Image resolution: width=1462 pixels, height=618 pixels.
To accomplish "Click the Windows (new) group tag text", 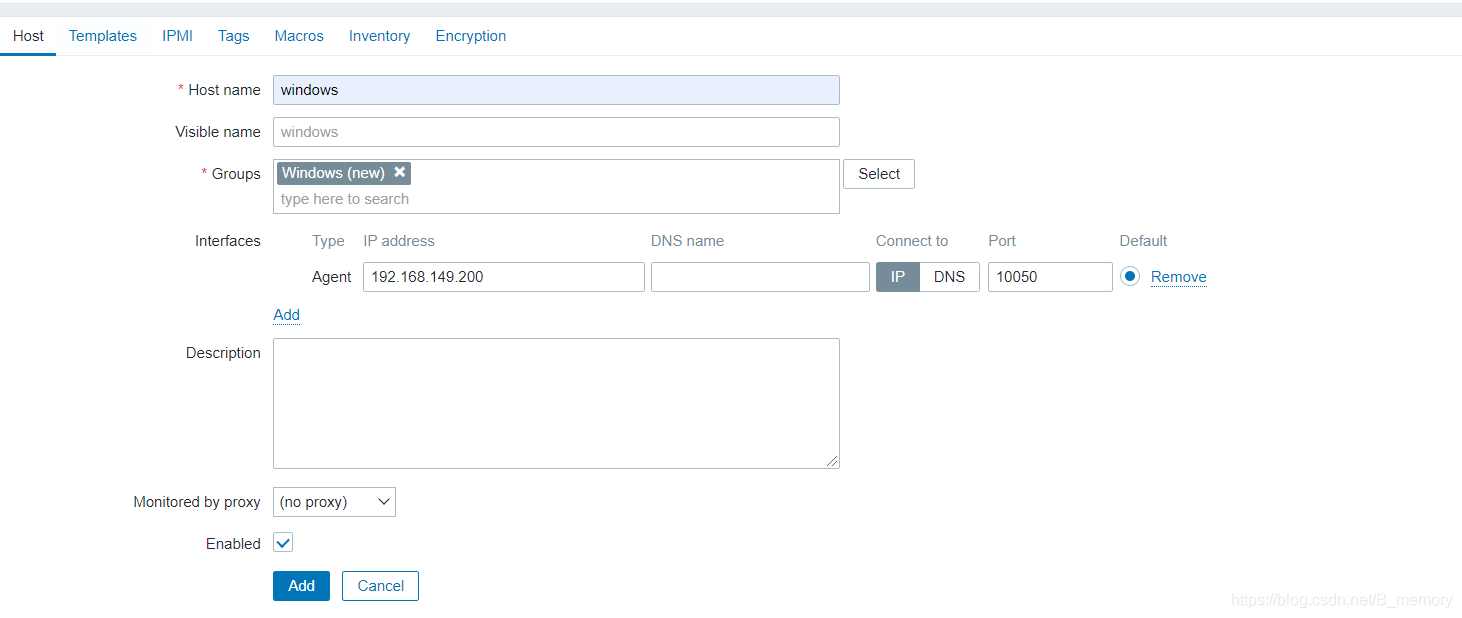I will 333,173.
